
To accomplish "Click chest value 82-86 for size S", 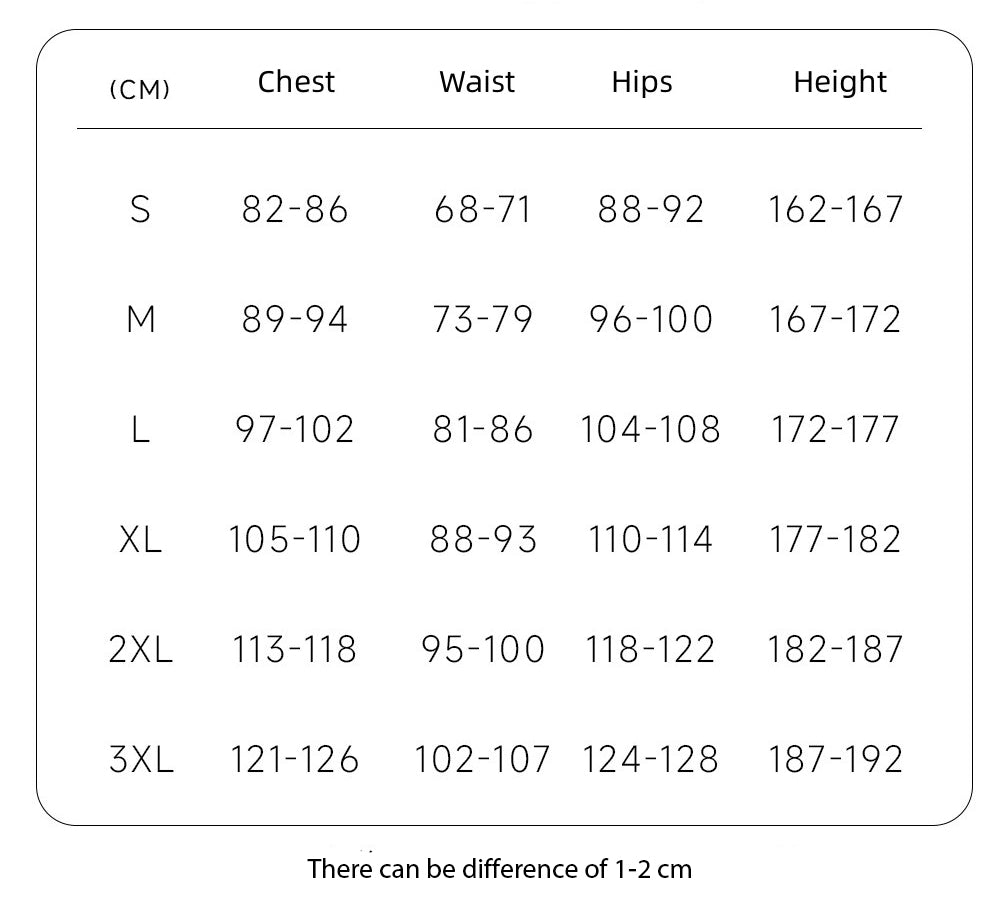I will coord(295,209).
